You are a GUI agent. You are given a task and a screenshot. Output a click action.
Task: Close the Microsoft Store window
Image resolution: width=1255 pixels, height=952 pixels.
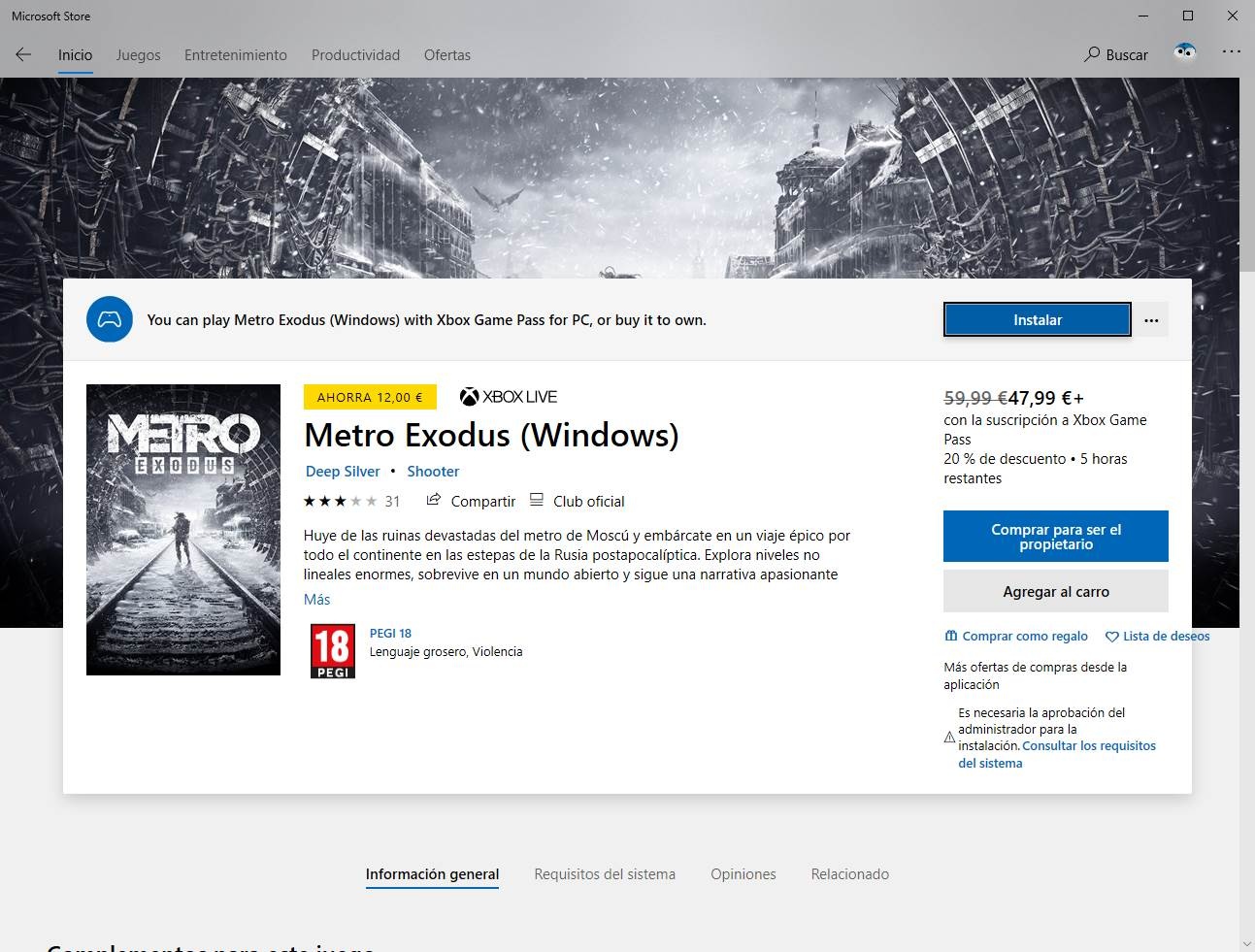1233,16
